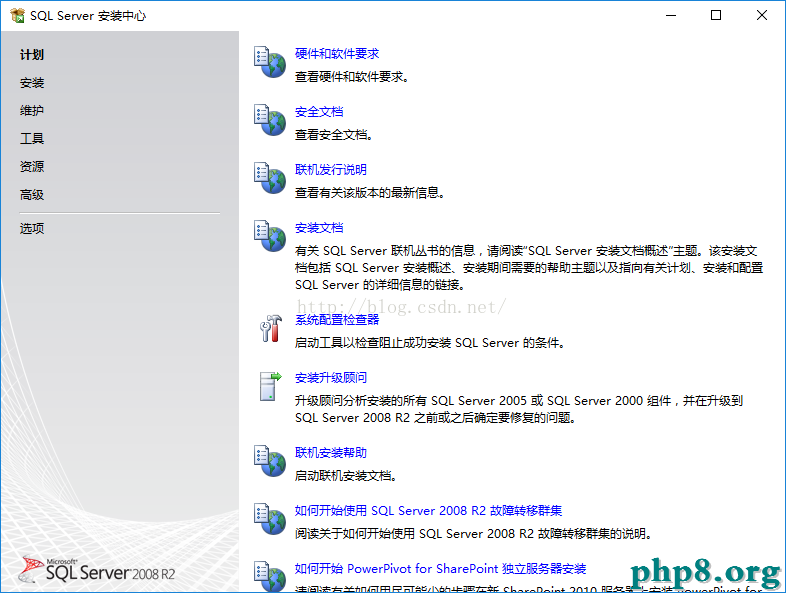Click the SQL Server 安装中心 title bar icon
This screenshot has height=593, width=786.
tap(17, 16)
